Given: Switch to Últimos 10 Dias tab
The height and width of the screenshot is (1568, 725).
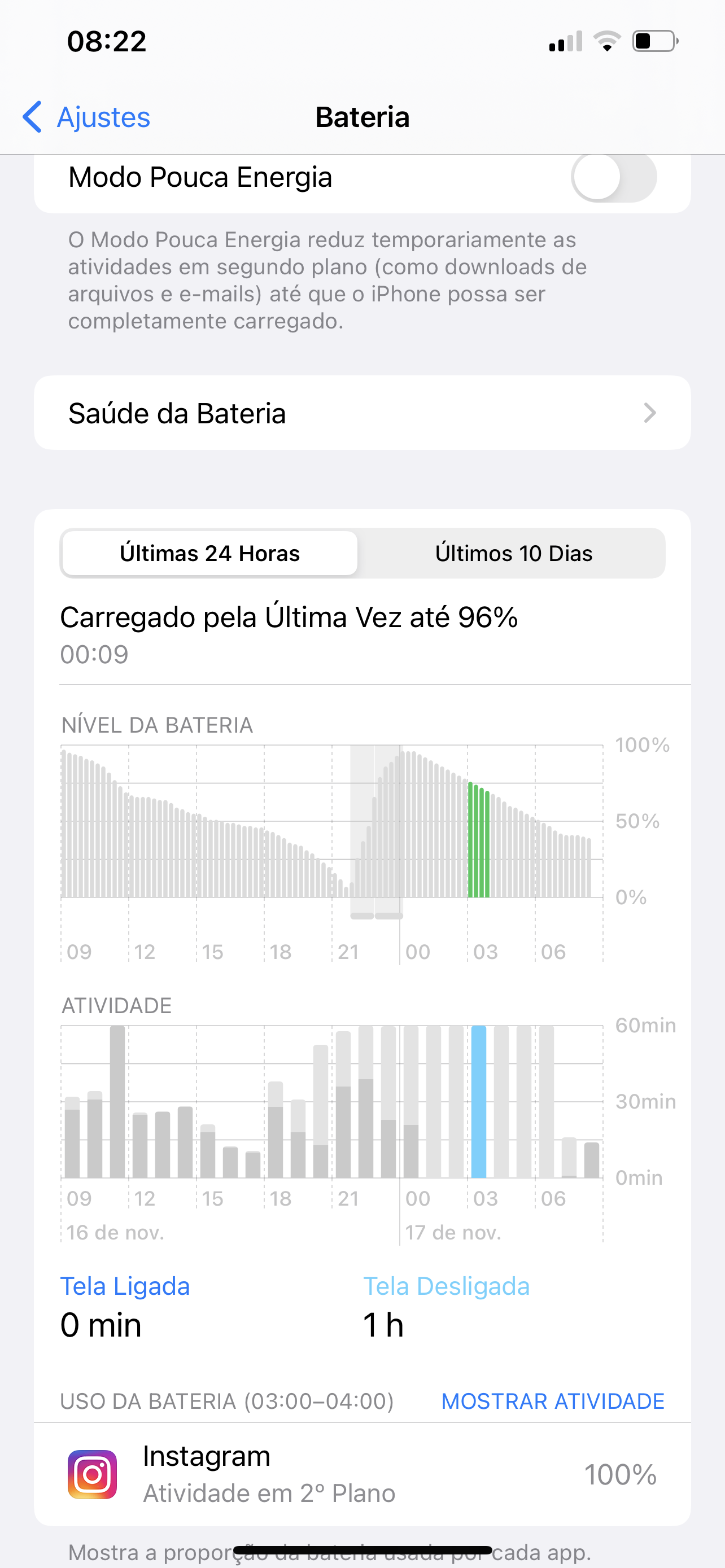Looking at the screenshot, I should [x=513, y=553].
